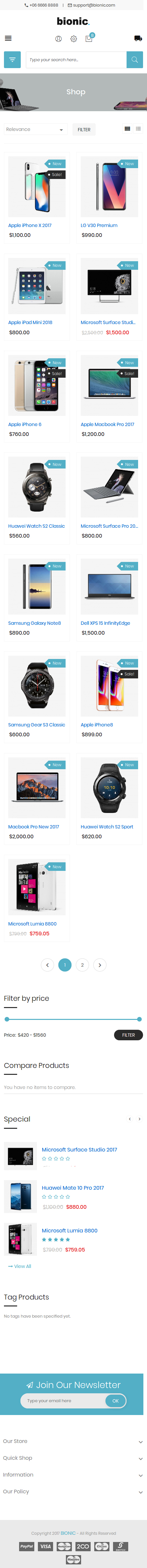Expand the Our Store footer section
The width and height of the screenshot is (147, 1568).
click(x=73, y=1441)
